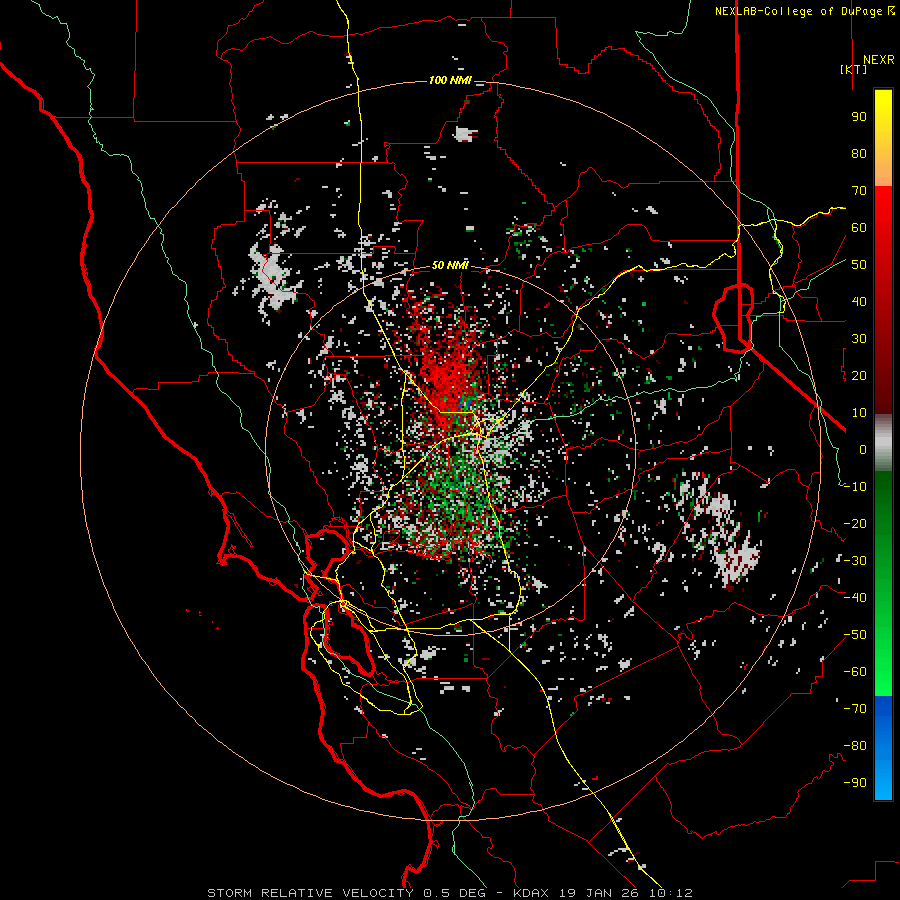900x900 pixels.
Task: Click the positive 80 scale value
Action: tap(859, 154)
